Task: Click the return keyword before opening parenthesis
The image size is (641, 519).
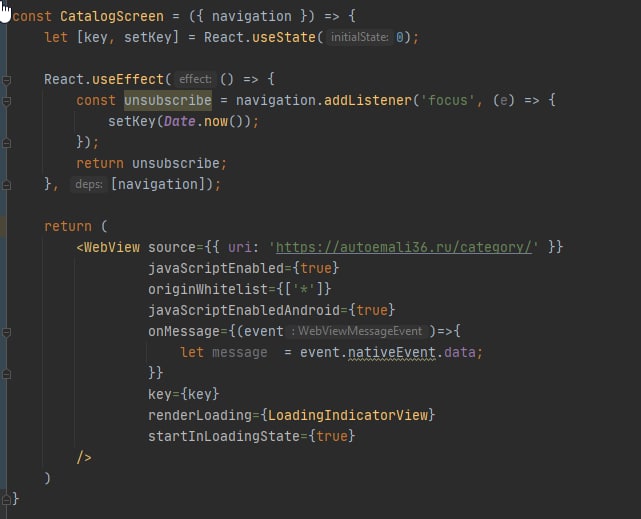Action: click(x=68, y=226)
